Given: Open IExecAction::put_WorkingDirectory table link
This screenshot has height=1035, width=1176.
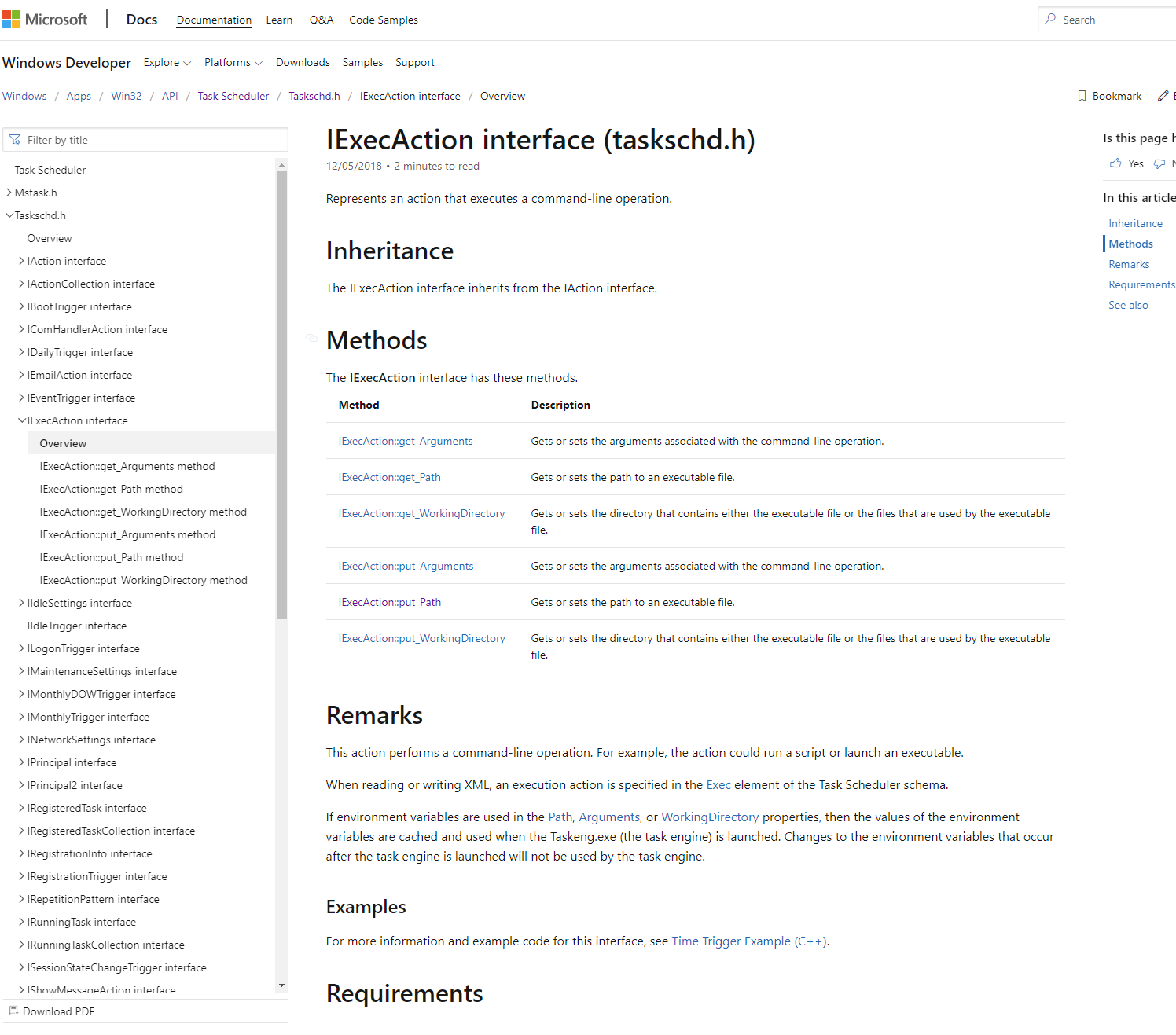Looking at the screenshot, I should click(x=422, y=638).
